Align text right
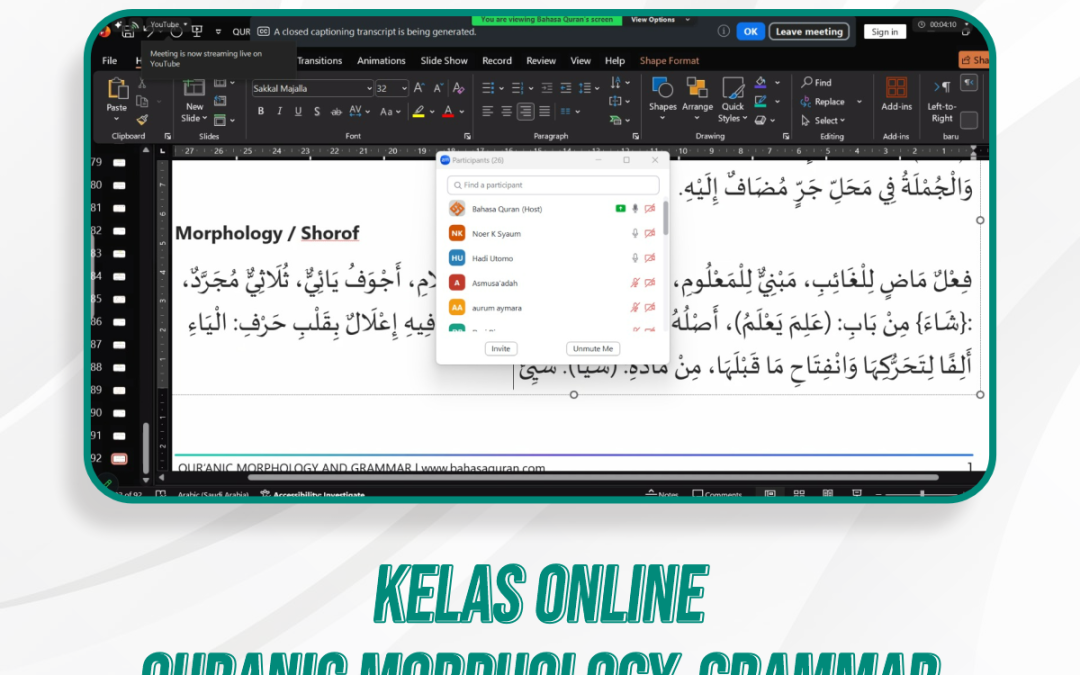Screen dimensions: 1080x675 click(x=526, y=111)
